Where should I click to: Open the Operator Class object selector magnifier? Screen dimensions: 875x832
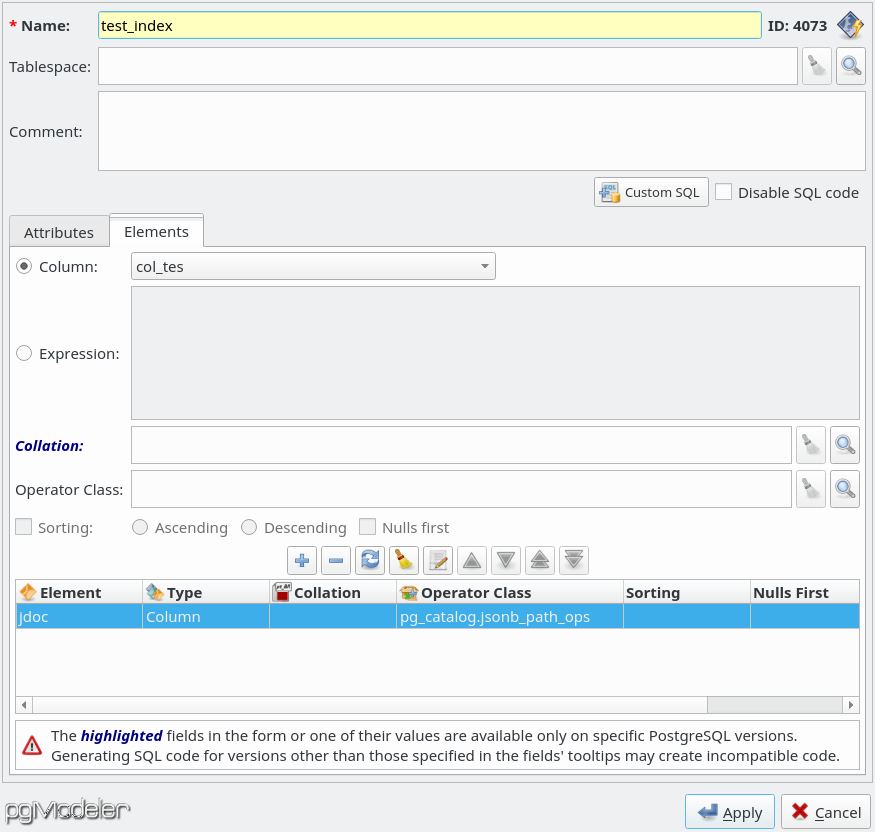tap(845, 489)
